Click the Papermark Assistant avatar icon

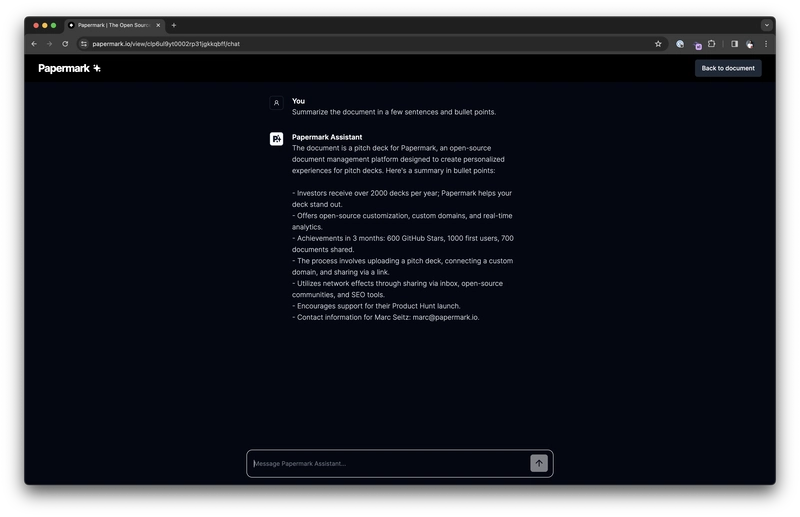point(276,139)
